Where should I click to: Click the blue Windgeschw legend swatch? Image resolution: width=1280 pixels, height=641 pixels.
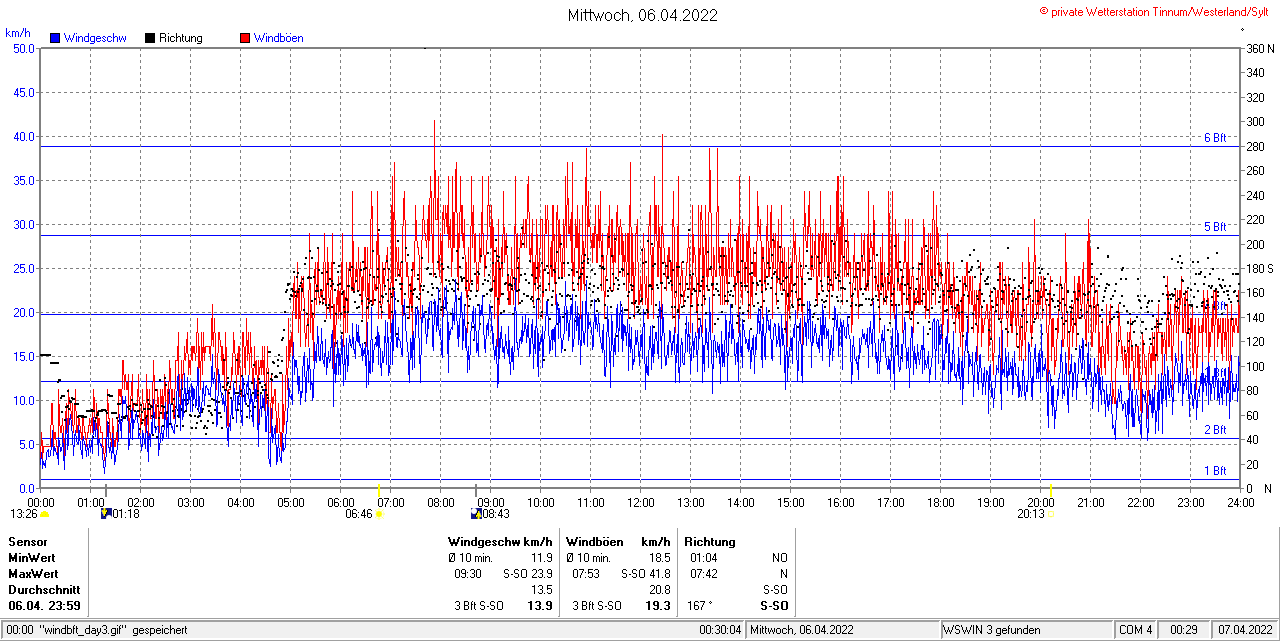click(x=55, y=38)
